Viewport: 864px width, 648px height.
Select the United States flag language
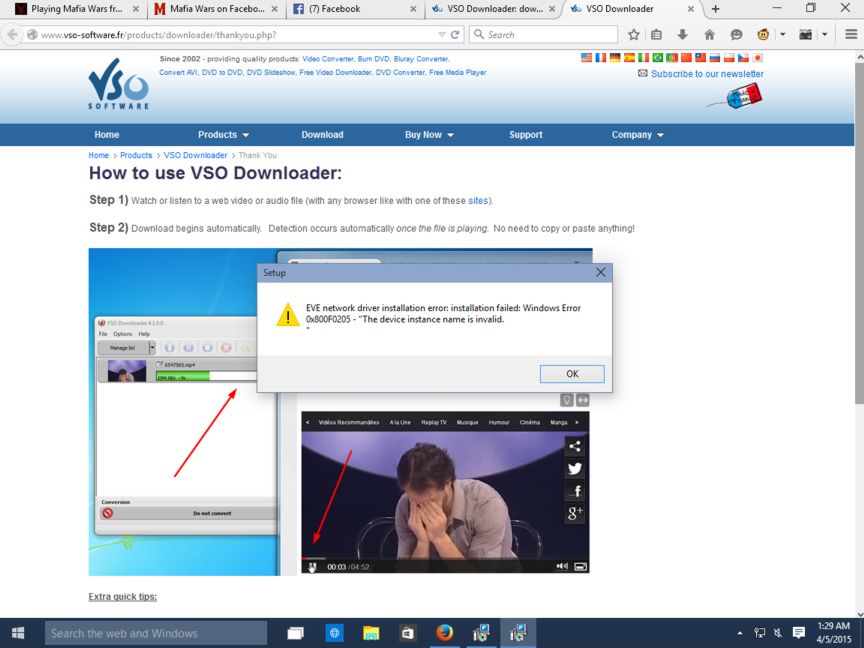(586, 57)
